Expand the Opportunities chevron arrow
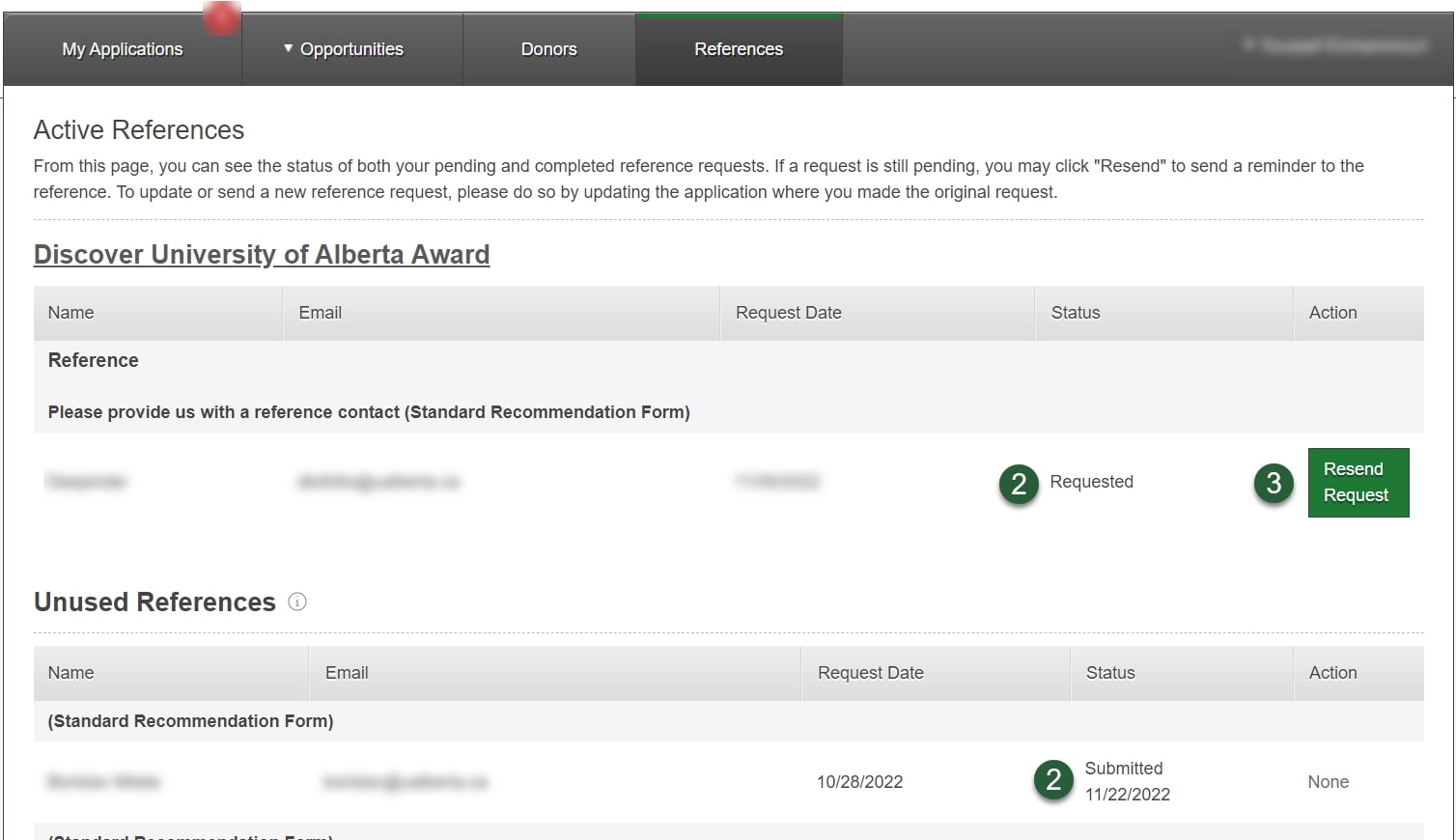This screenshot has width=1456, height=840. pos(286,48)
